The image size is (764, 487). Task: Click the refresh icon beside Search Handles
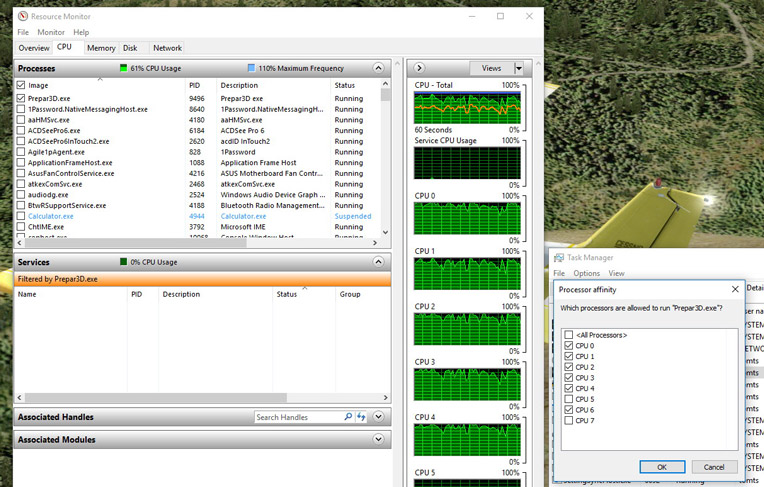361,417
